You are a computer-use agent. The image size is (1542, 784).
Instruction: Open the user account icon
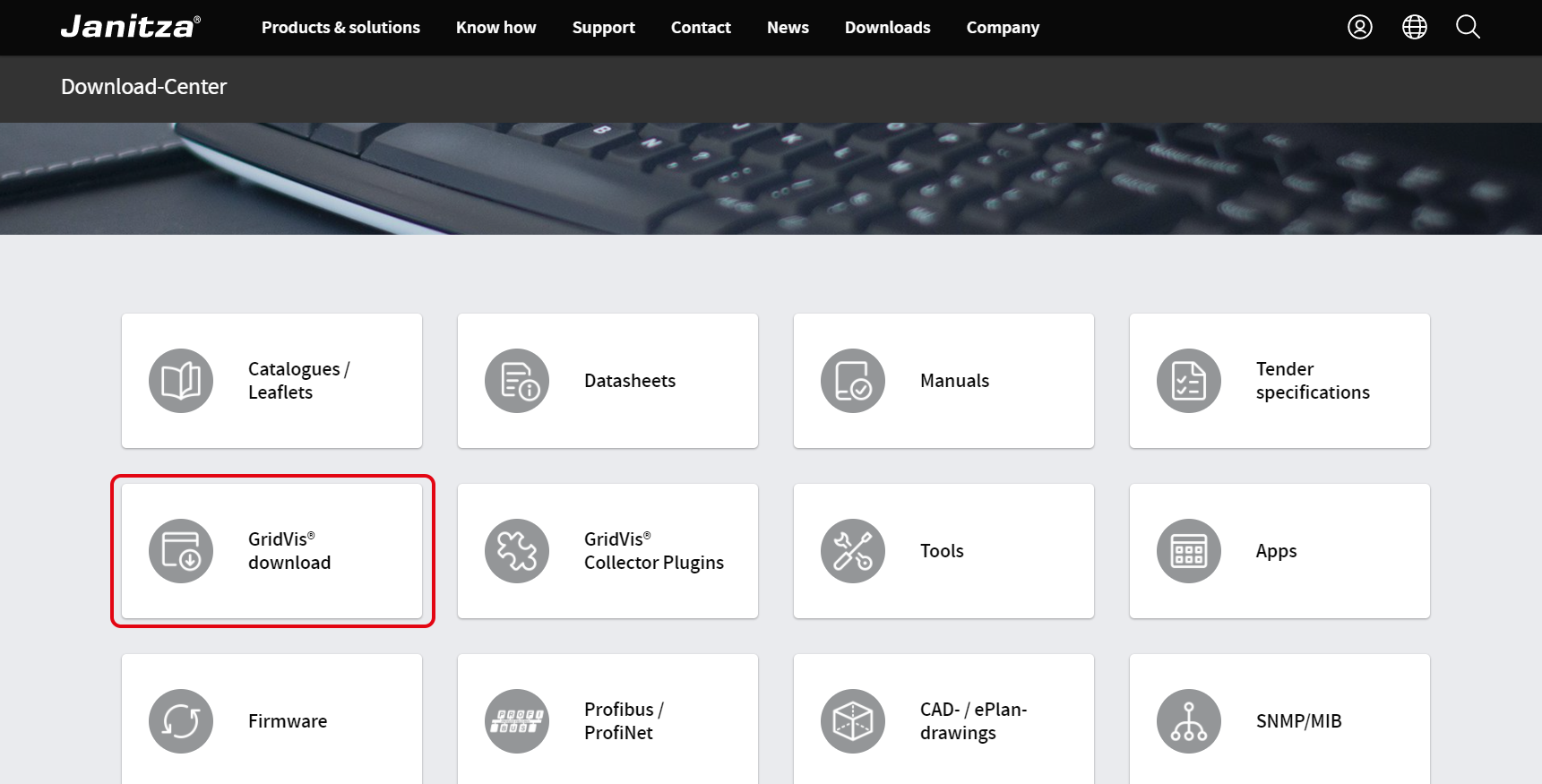click(1359, 27)
